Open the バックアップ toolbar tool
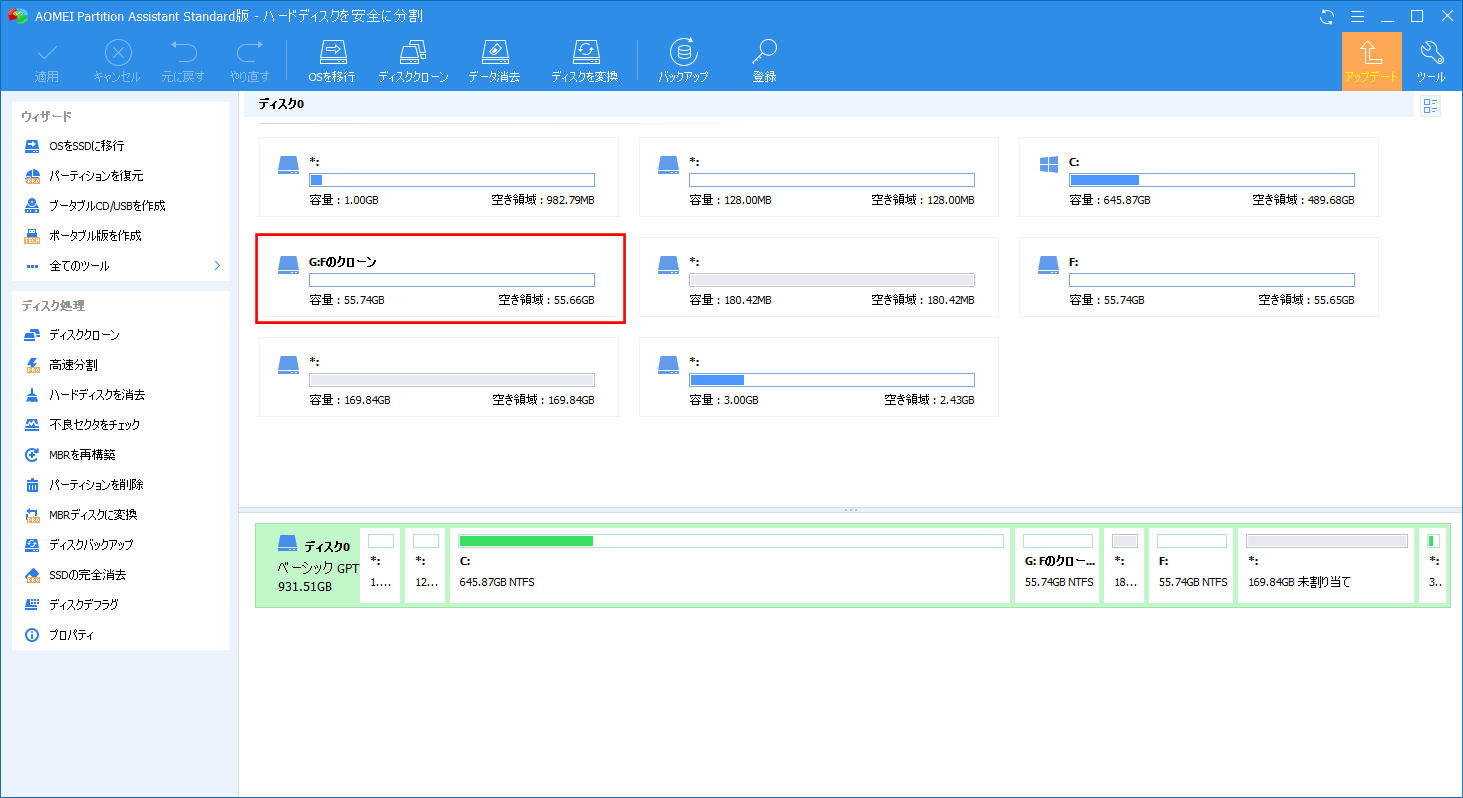 683,61
